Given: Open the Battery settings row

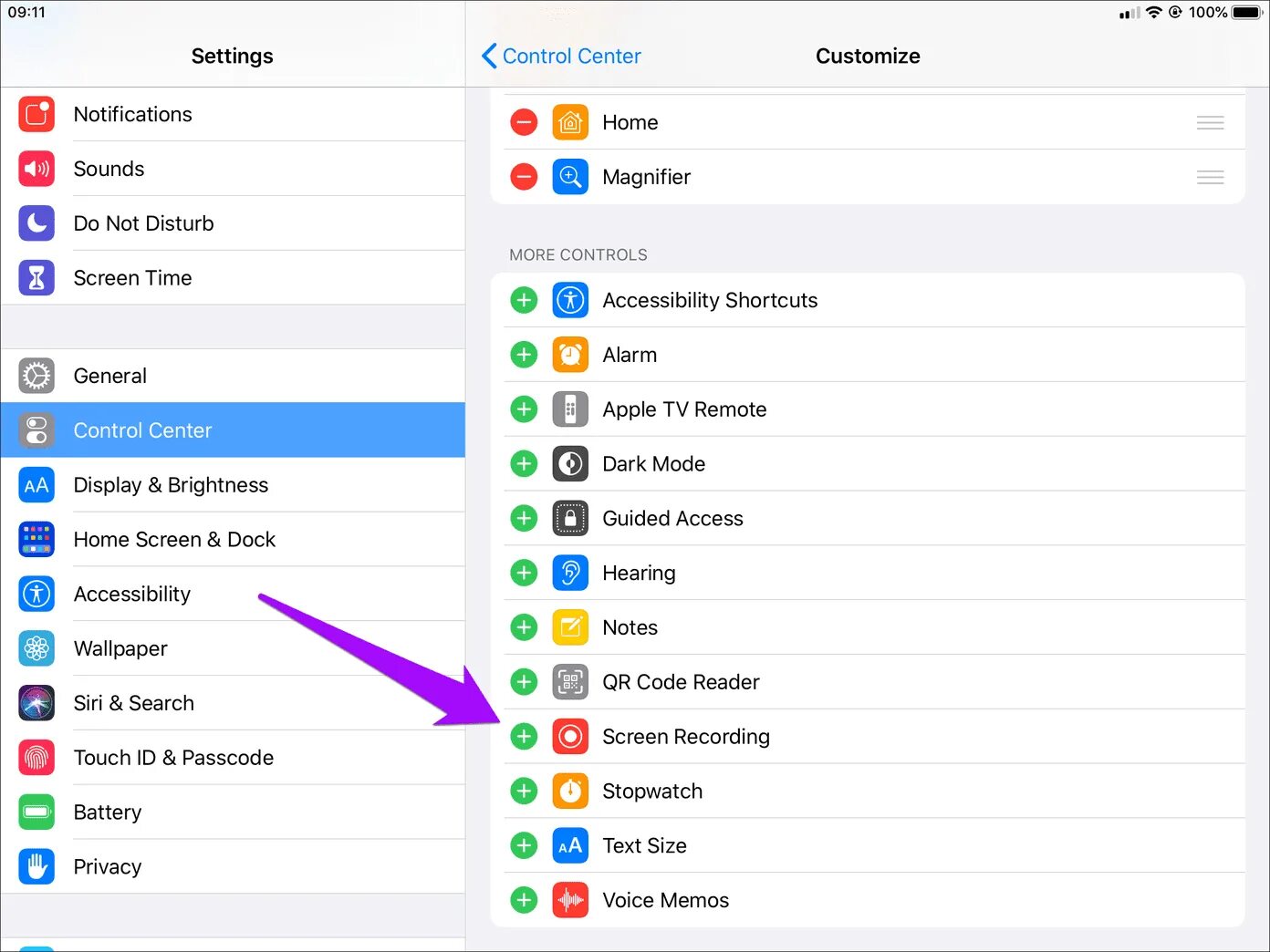Looking at the screenshot, I should tap(108, 812).
